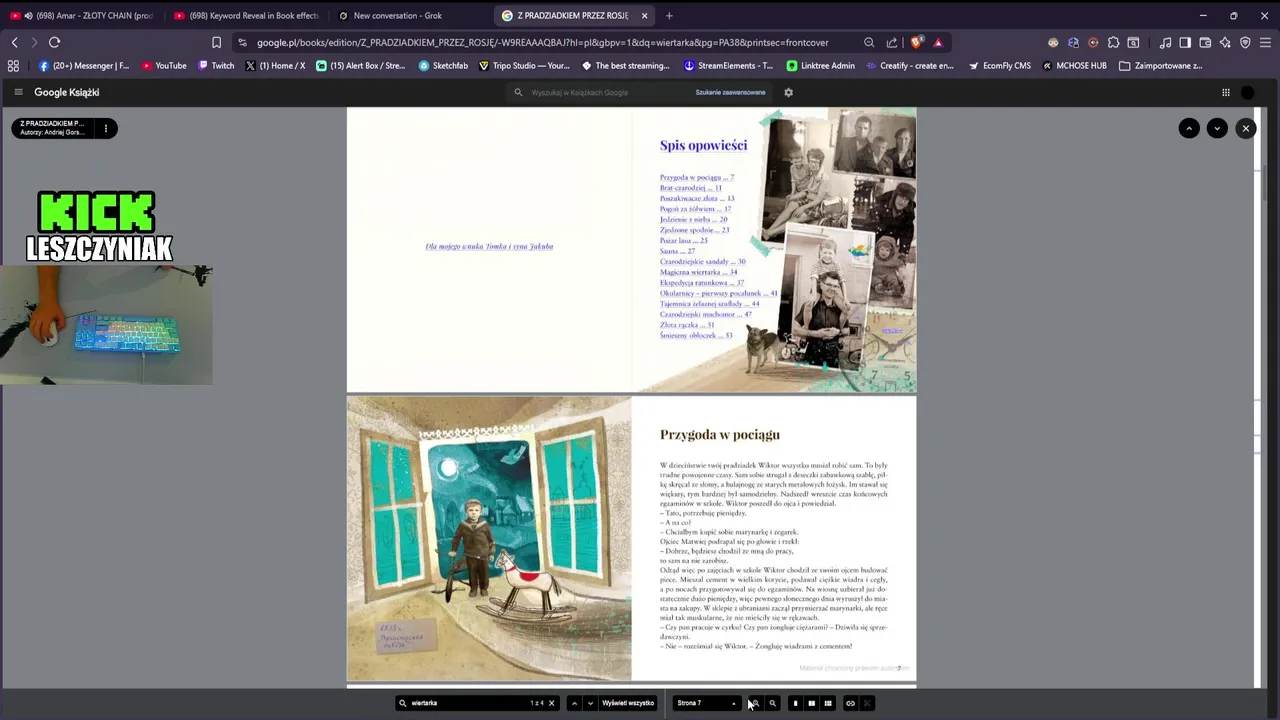Screen dimensions: 1280x720
Task: Close the book viewer with X
Action: pyautogui.click(x=1245, y=128)
